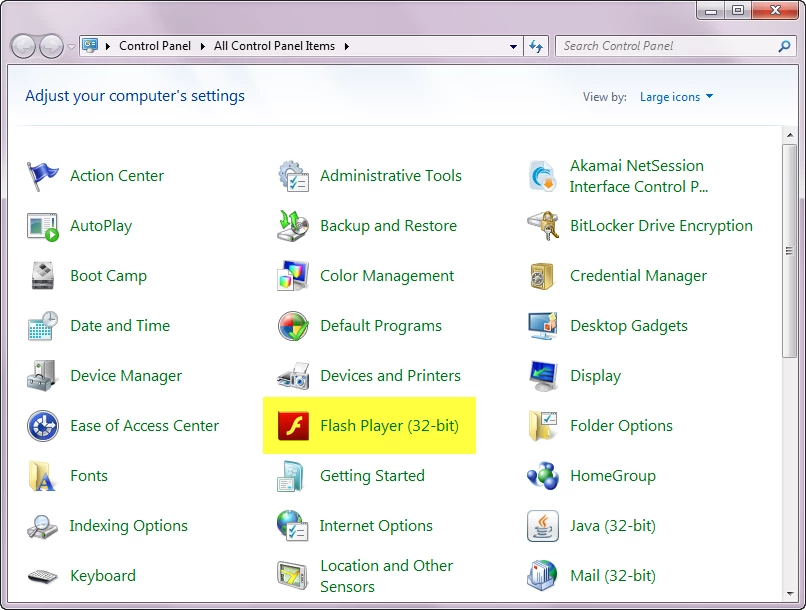Viewport: 806px width, 610px height.
Task: Open the recent pages dropdown beside Forward
Action: pos(71,47)
